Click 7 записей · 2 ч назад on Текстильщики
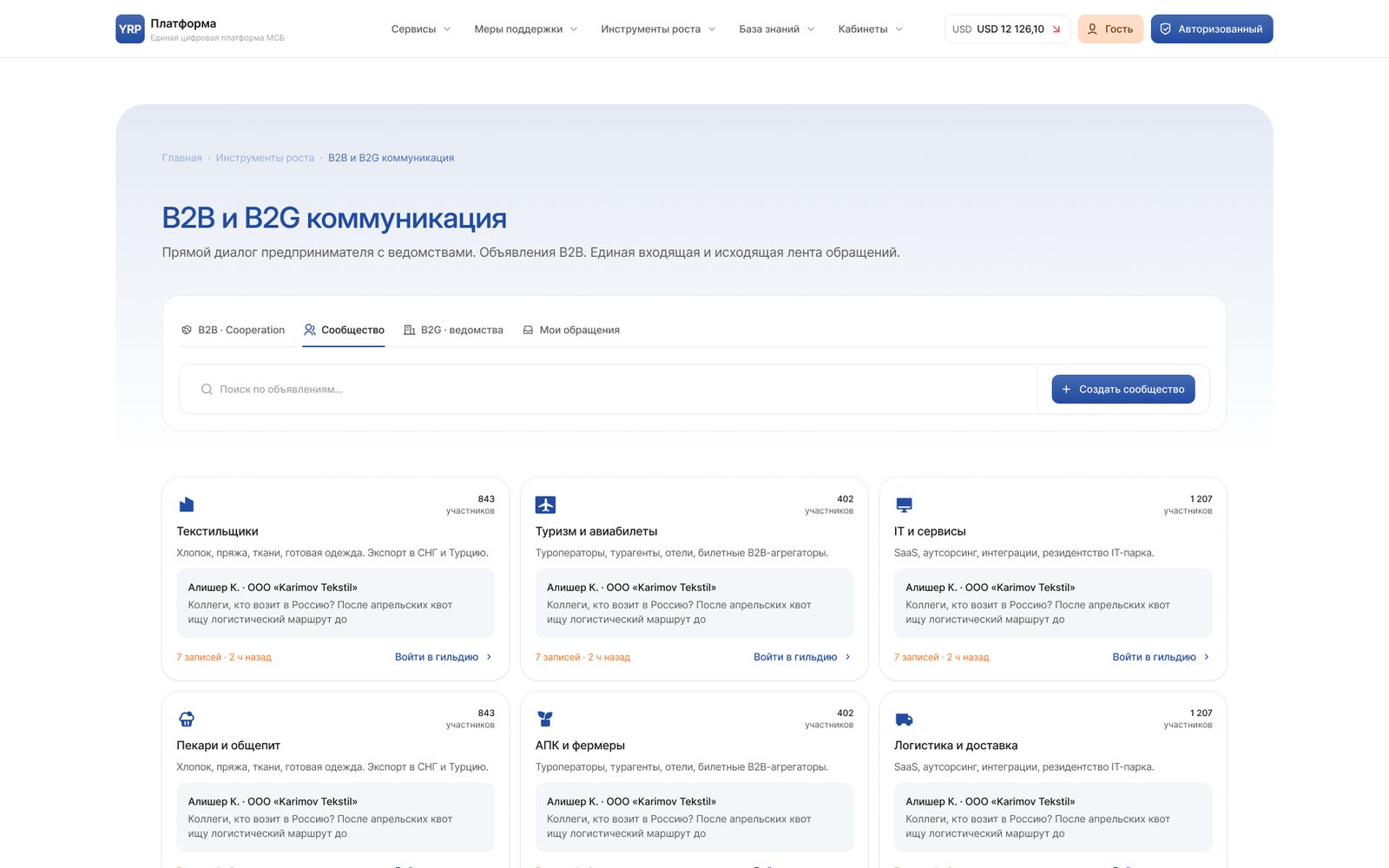 [x=224, y=657]
